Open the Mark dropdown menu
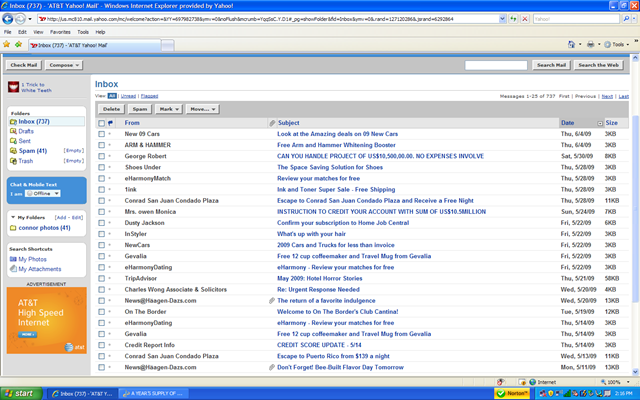This screenshot has height=400, width=640. pyautogui.click(x=169, y=109)
